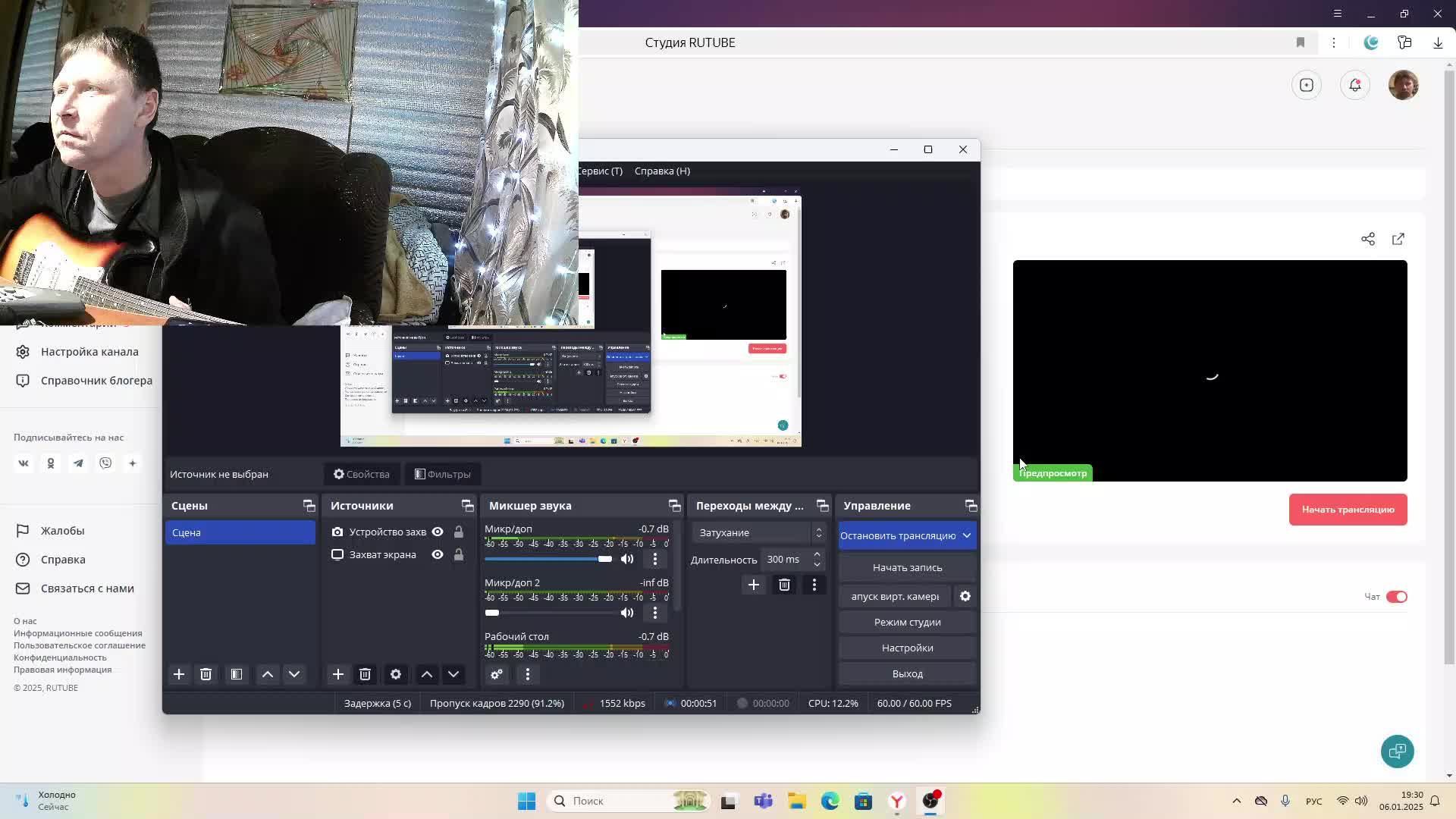Open VK social link icon
This screenshot has height=819, width=1456.
(24, 463)
